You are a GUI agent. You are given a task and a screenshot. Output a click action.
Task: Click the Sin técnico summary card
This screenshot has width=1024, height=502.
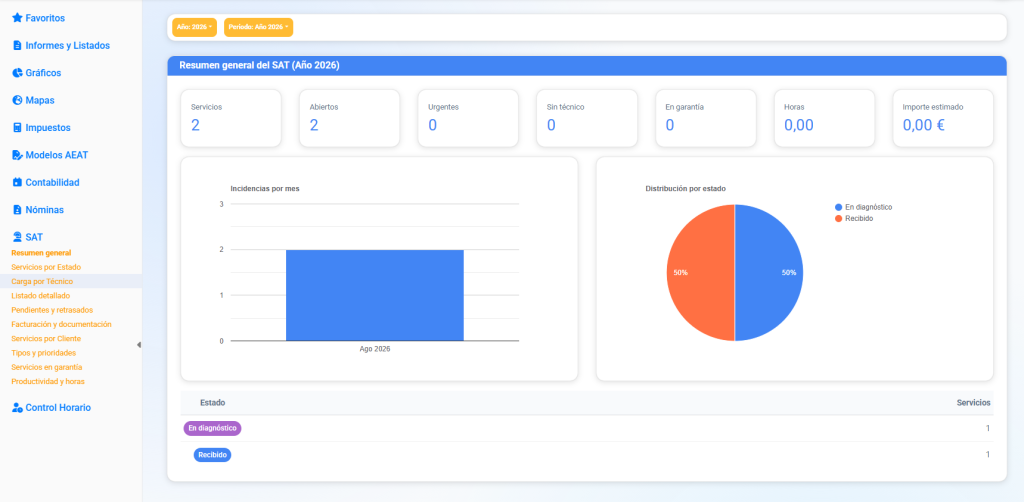(587, 118)
